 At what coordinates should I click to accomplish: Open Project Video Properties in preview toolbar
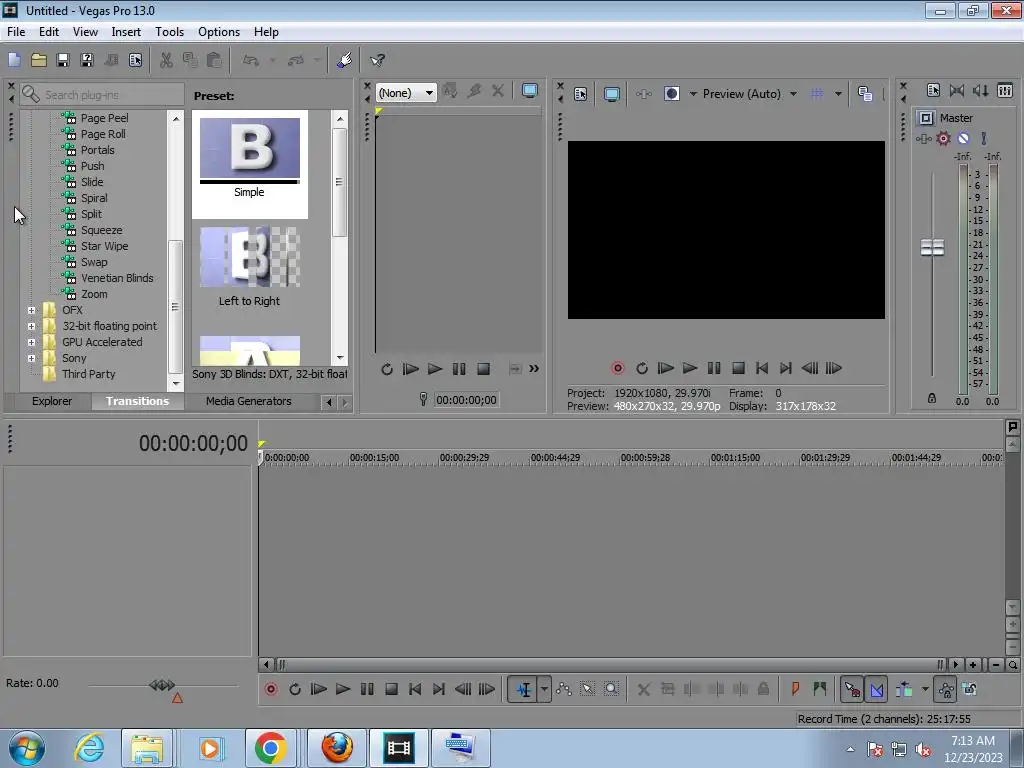(x=581, y=94)
